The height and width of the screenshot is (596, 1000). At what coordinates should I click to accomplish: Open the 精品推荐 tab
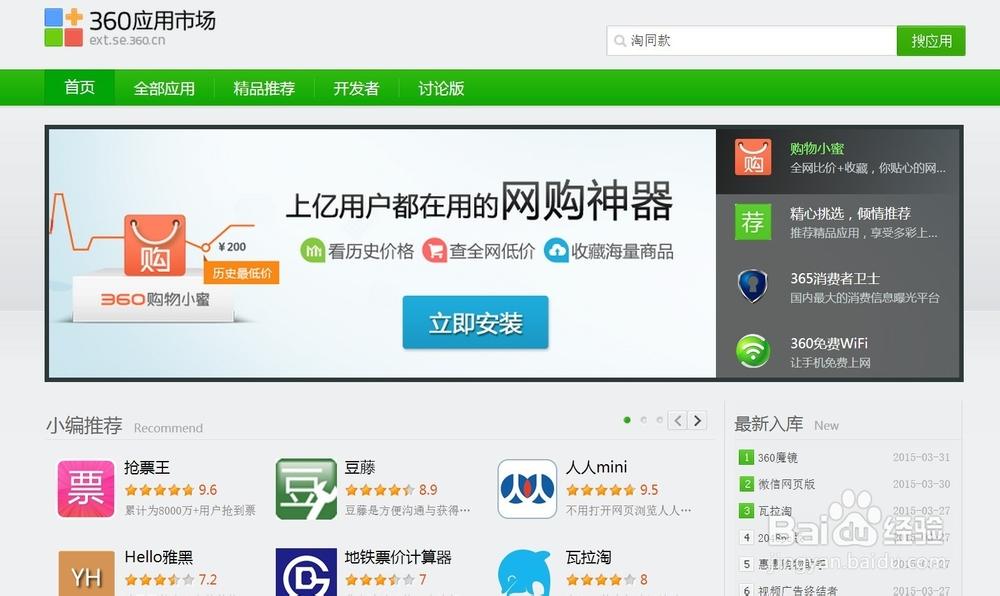[x=263, y=88]
